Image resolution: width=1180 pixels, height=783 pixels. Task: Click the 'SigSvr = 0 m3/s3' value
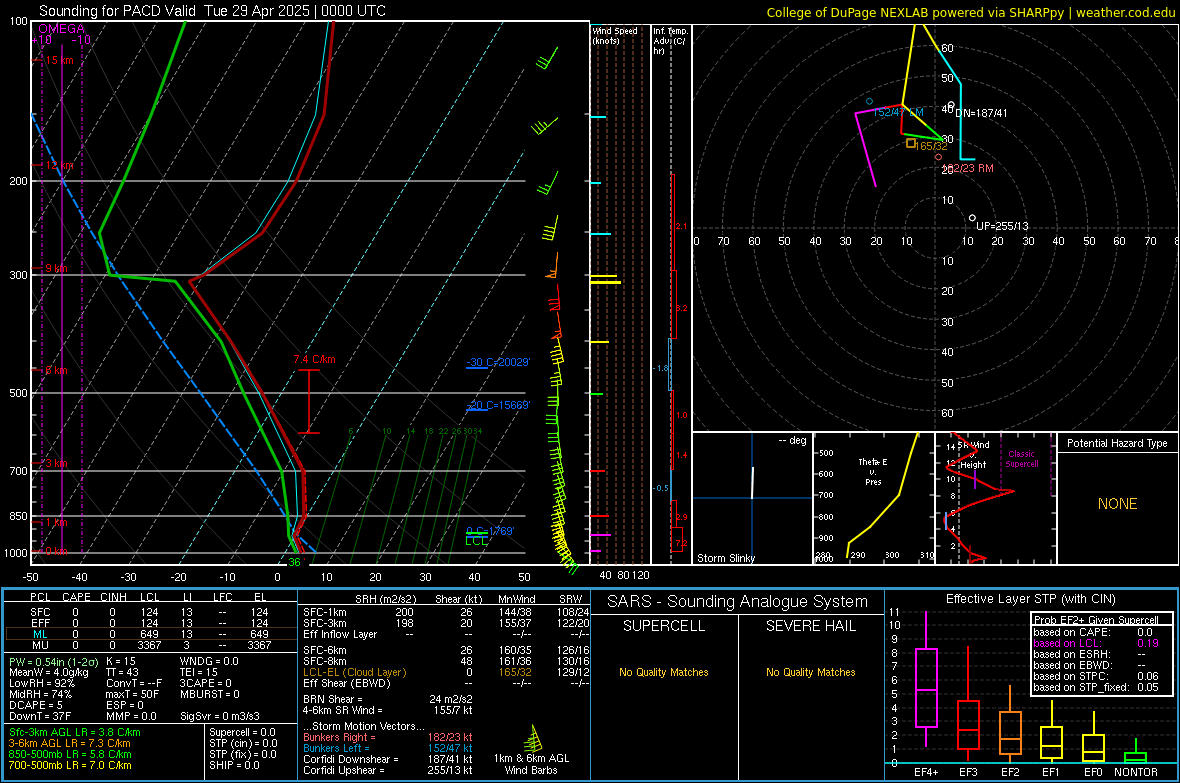tap(220, 716)
